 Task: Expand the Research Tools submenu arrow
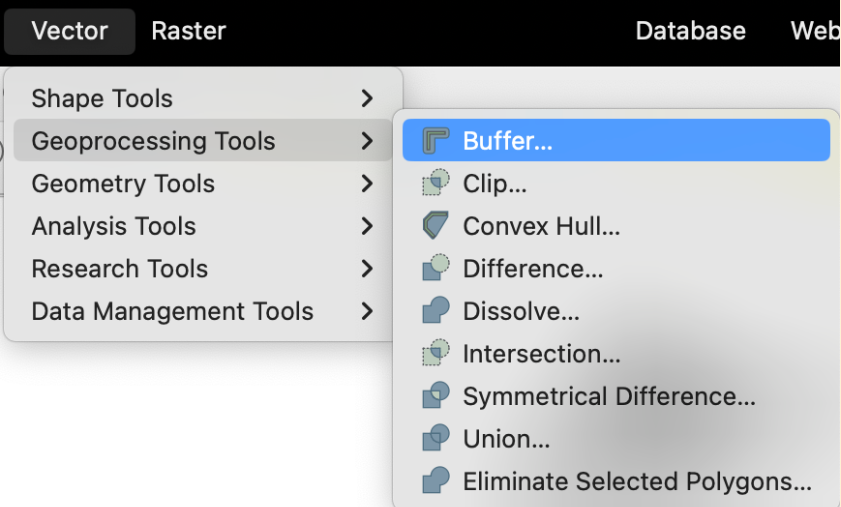pos(367,269)
